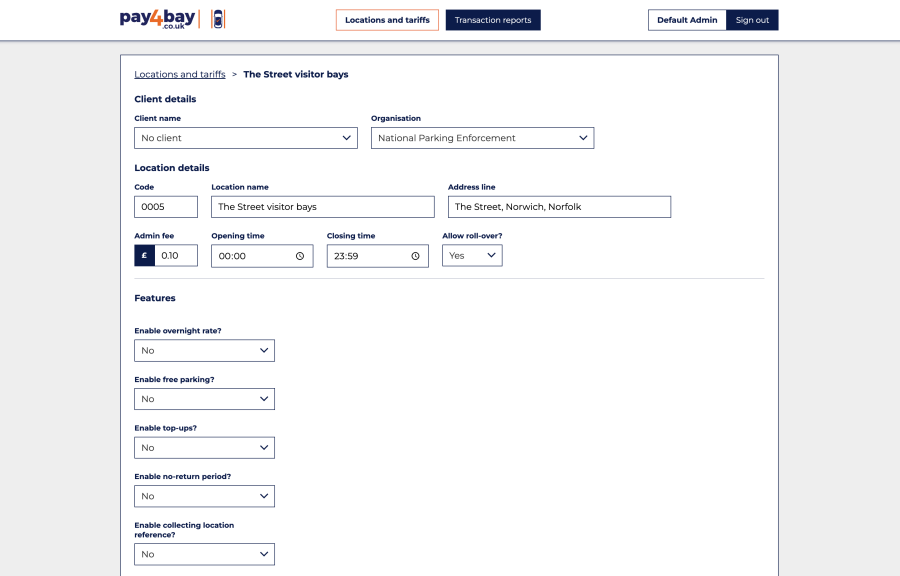The height and width of the screenshot is (576, 900).
Task: Click the 'Location details' heading
Action: point(172,168)
